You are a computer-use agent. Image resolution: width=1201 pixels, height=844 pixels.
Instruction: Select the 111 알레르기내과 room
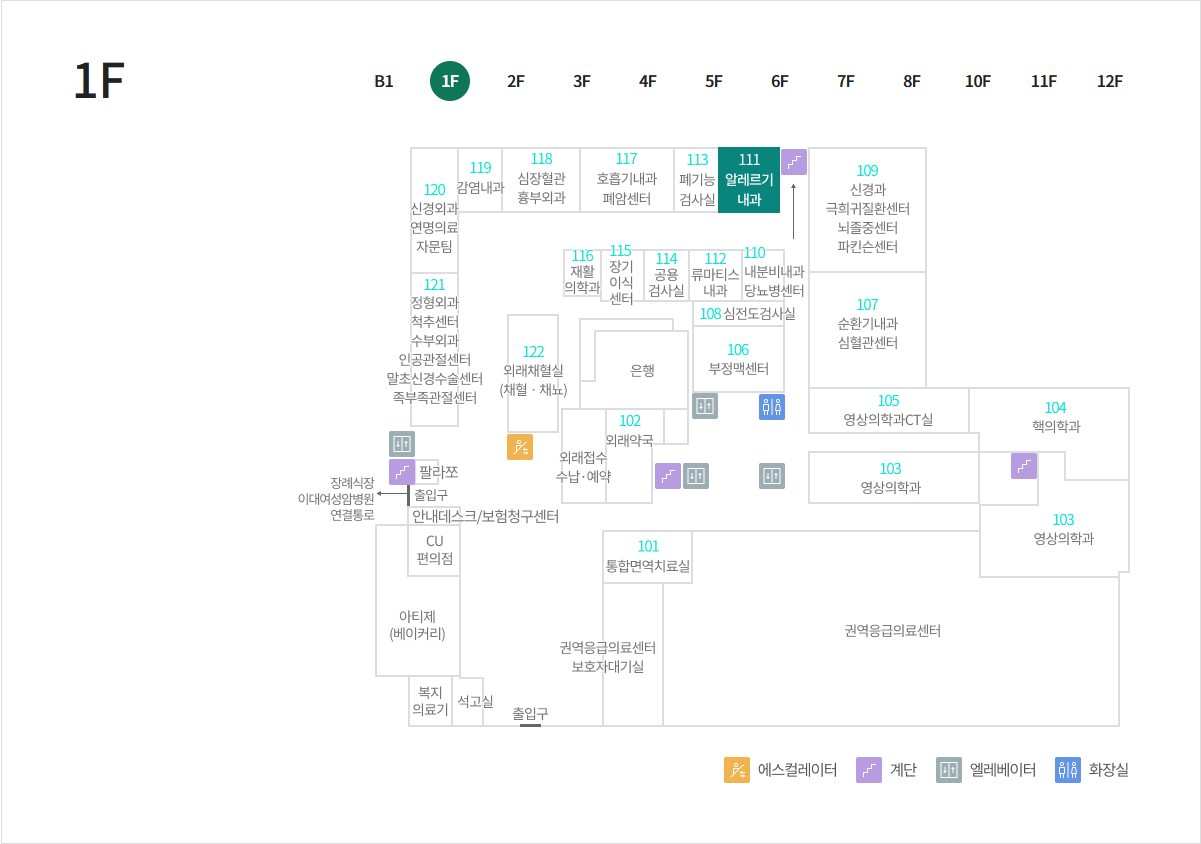click(x=750, y=180)
